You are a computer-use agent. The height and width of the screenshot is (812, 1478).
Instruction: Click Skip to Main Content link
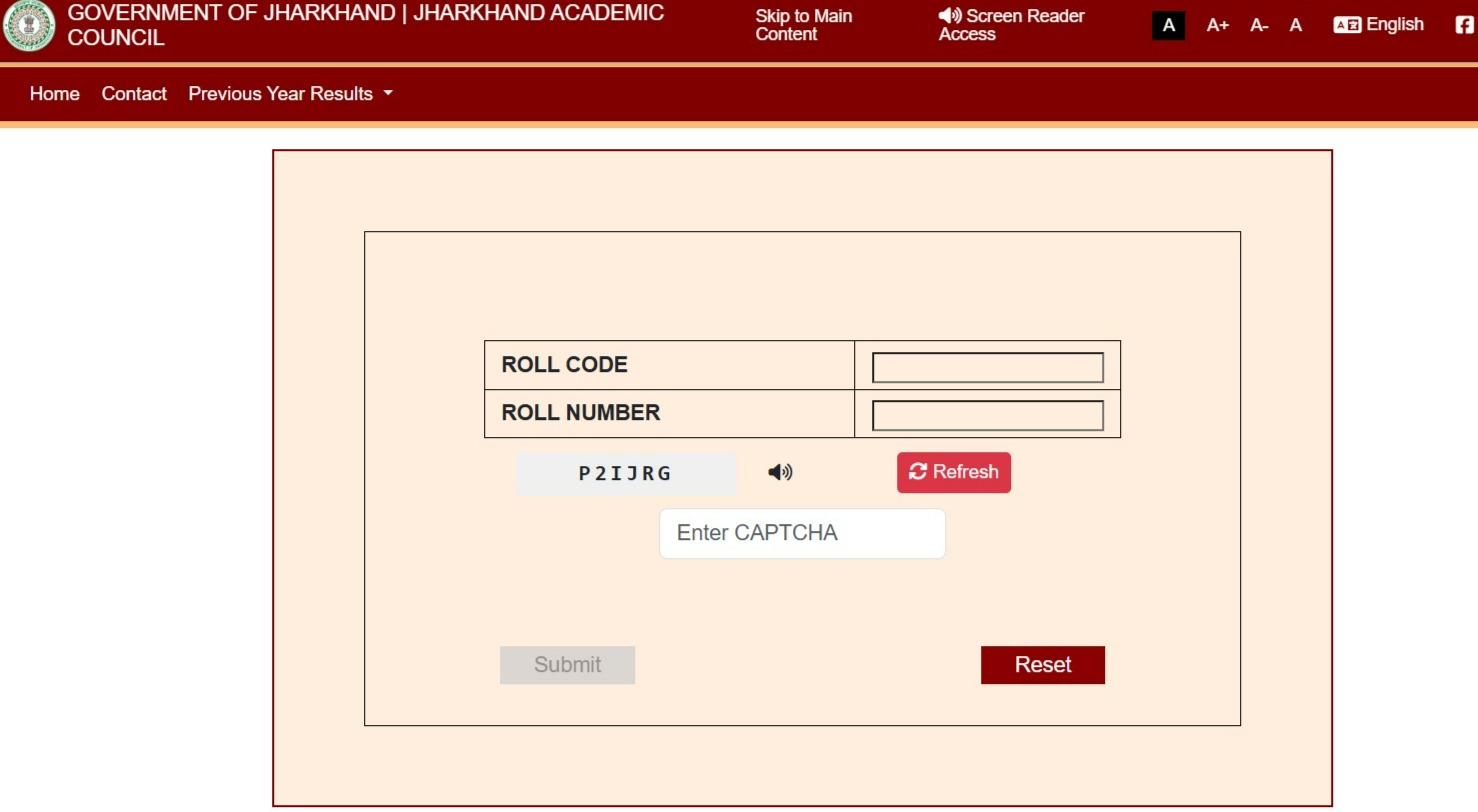tap(803, 25)
